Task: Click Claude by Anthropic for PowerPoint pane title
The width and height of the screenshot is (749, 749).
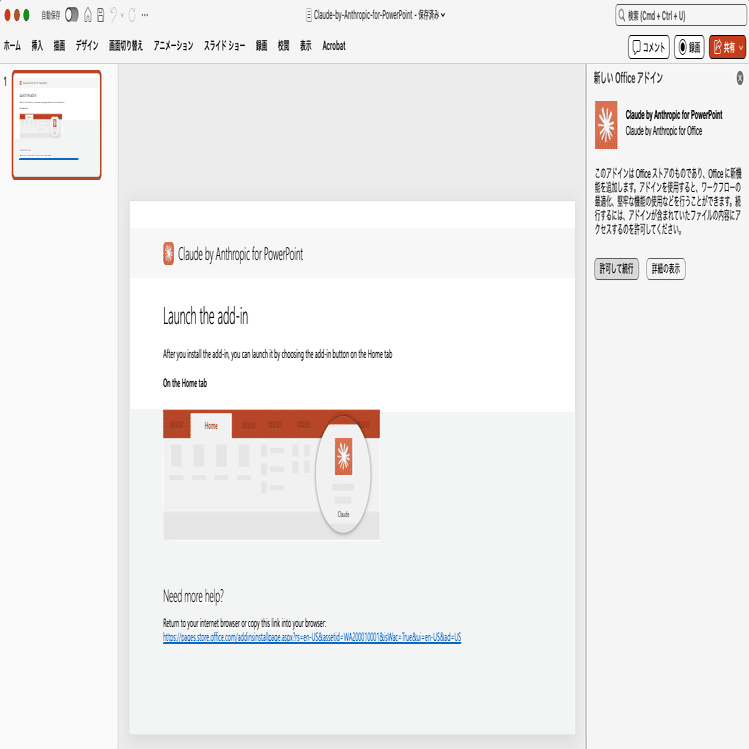Action: 674,115
